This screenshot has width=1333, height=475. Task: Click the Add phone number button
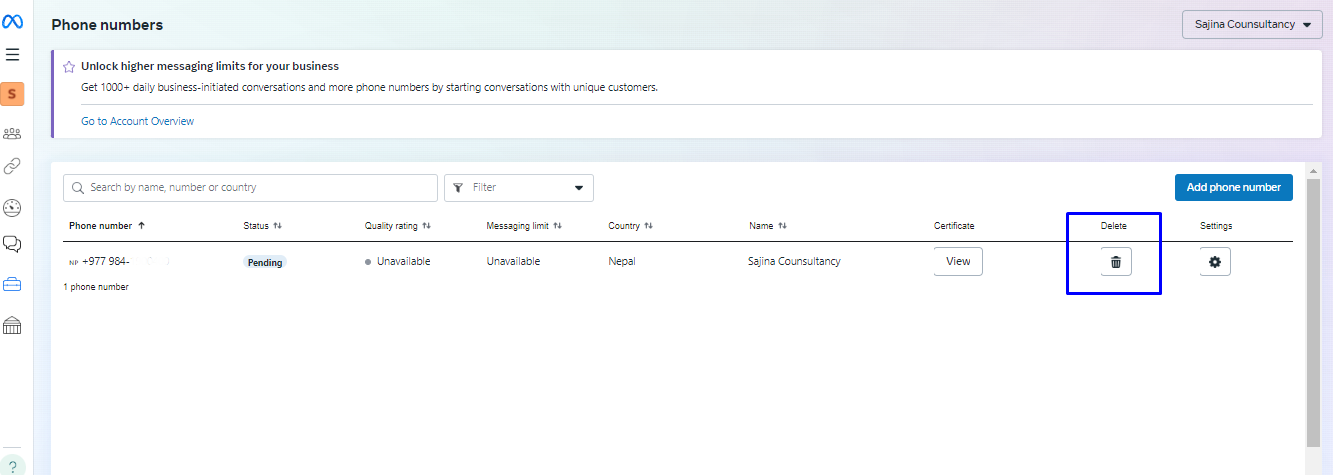(x=1233, y=187)
